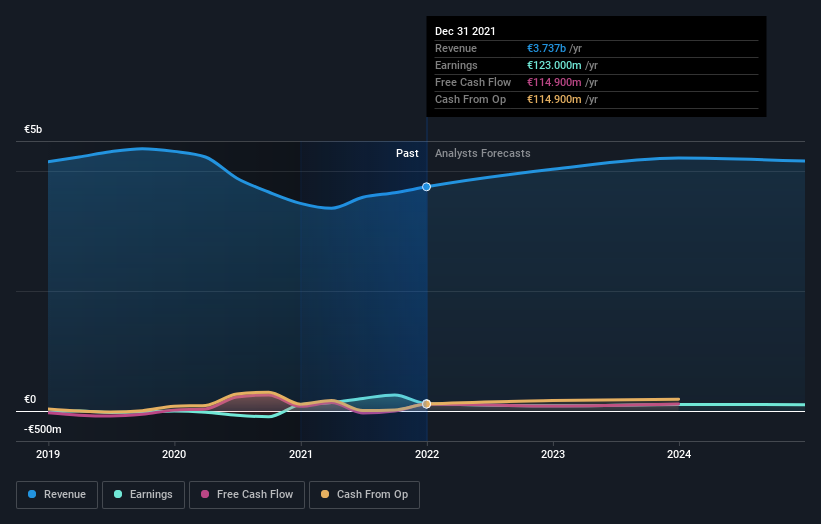This screenshot has height=524, width=821.
Task: Click the 'Analysts Forecasts' label
Action: point(483,153)
